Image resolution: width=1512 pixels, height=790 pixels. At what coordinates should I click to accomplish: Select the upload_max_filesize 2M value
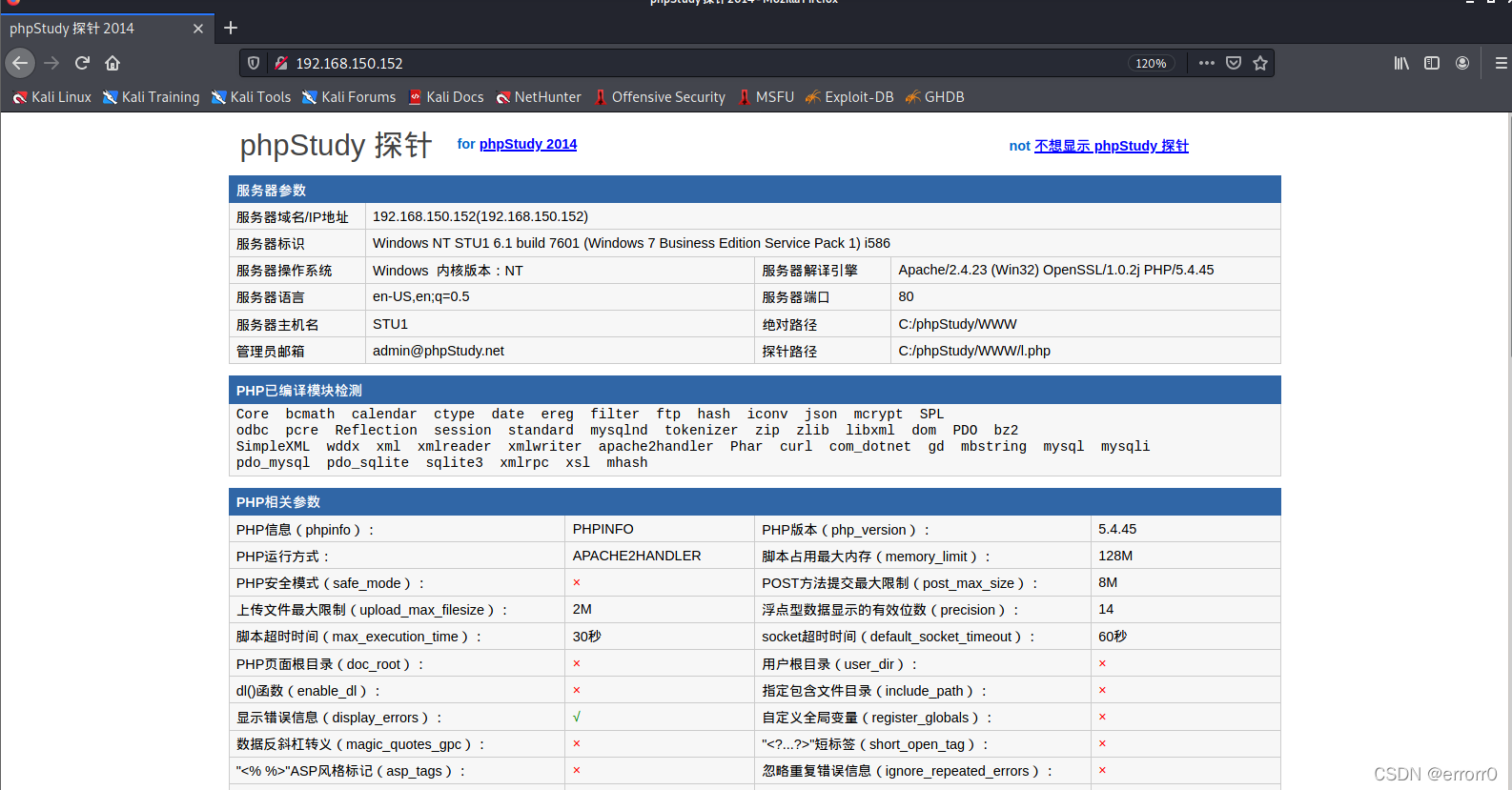click(582, 609)
